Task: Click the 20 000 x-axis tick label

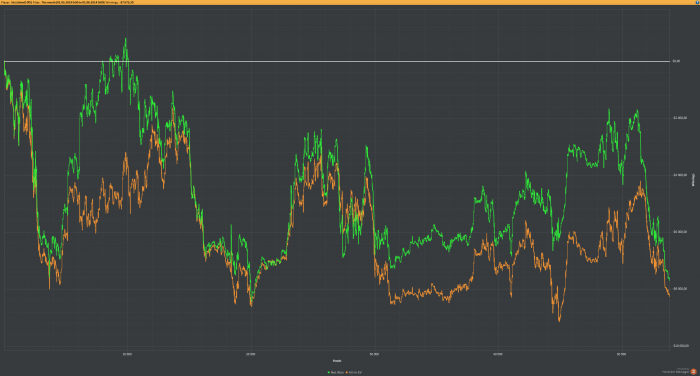Action: point(250,354)
